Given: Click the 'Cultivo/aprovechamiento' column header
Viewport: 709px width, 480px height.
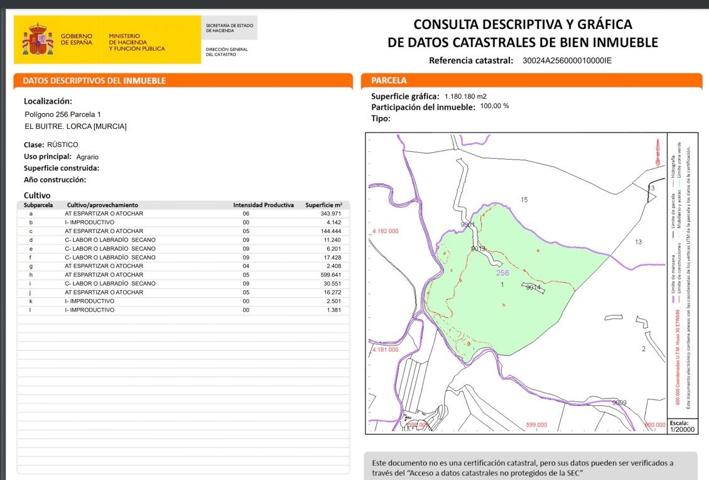Looking at the screenshot, I should pyautogui.click(x=102, y=205).
